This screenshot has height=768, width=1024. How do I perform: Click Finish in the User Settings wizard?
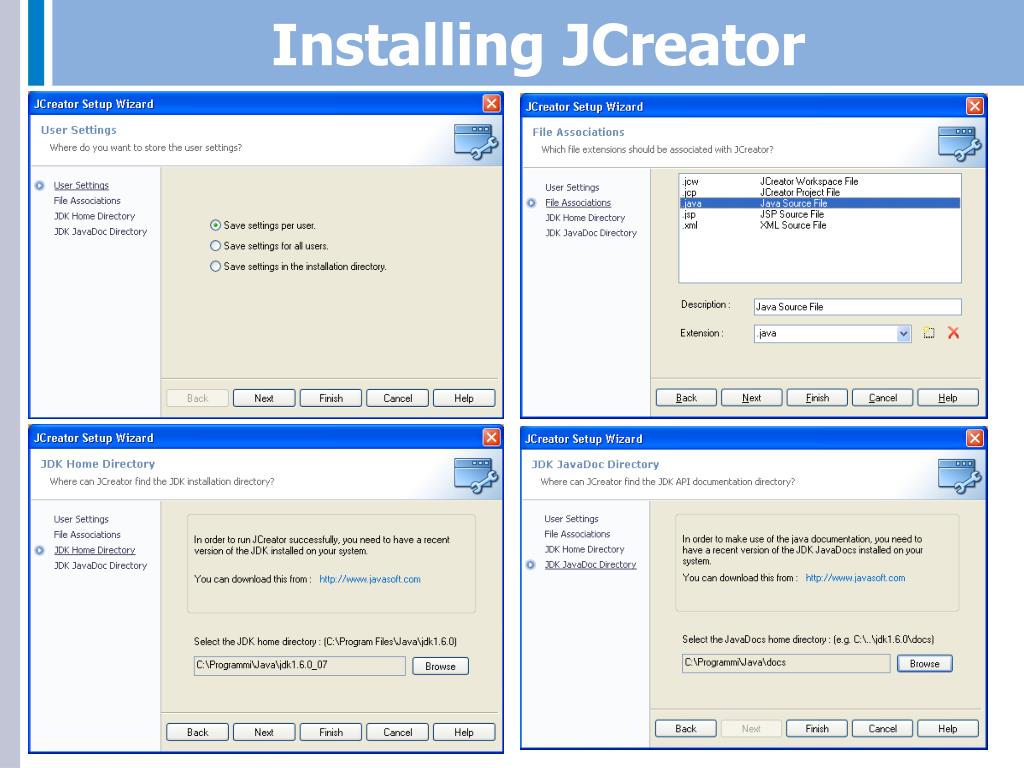point(330,398)
